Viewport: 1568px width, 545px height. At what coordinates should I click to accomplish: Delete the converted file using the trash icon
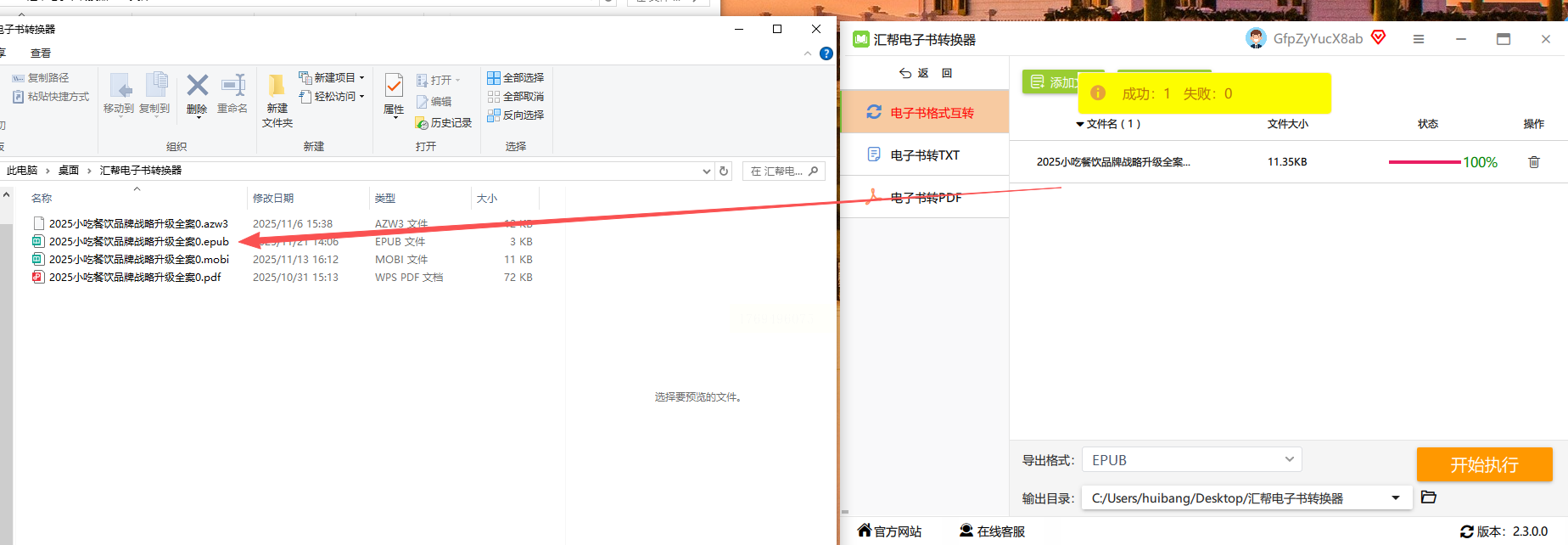click(x=1534, y=162)
